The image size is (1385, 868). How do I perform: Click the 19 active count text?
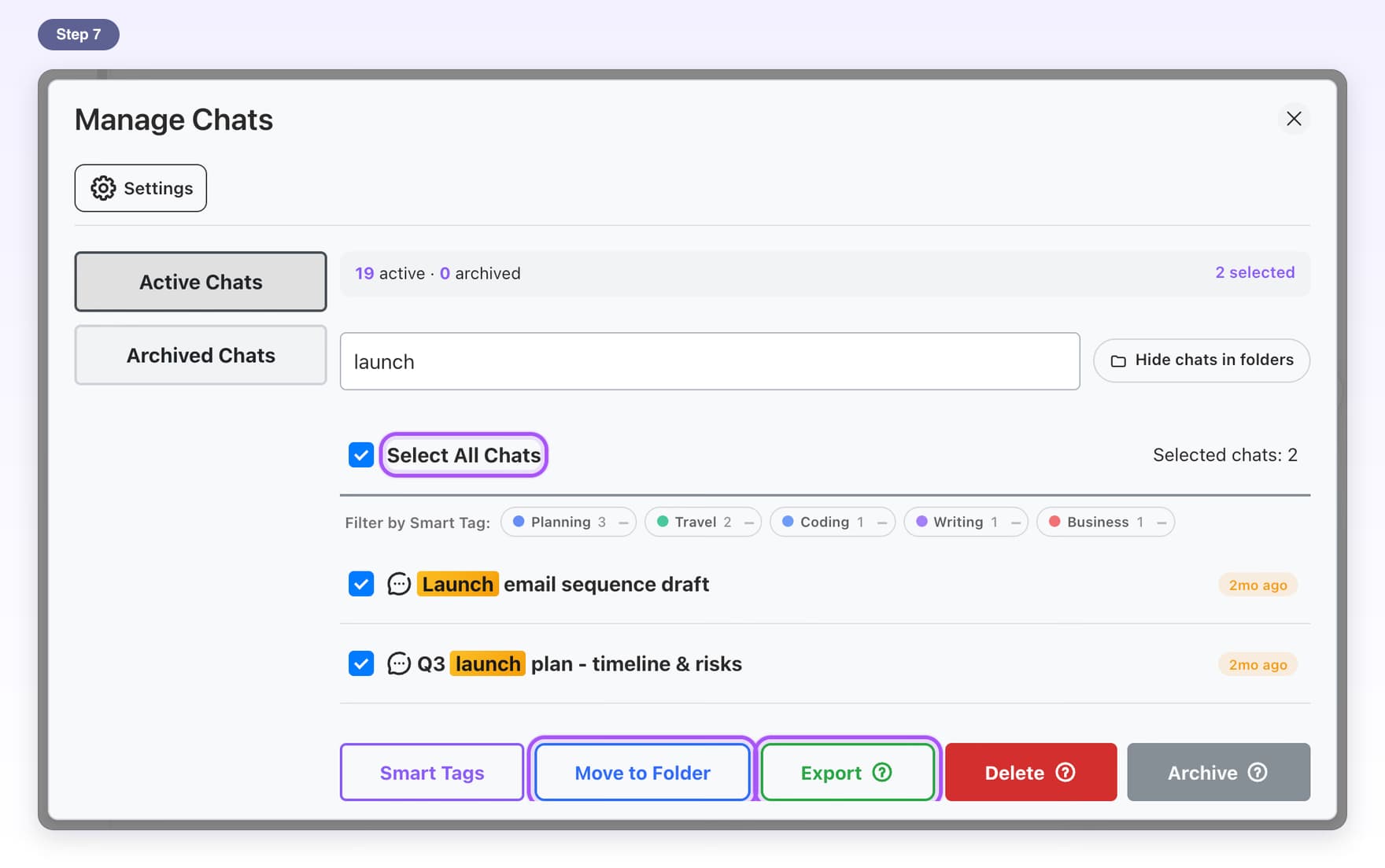click(x=390, y=273)
